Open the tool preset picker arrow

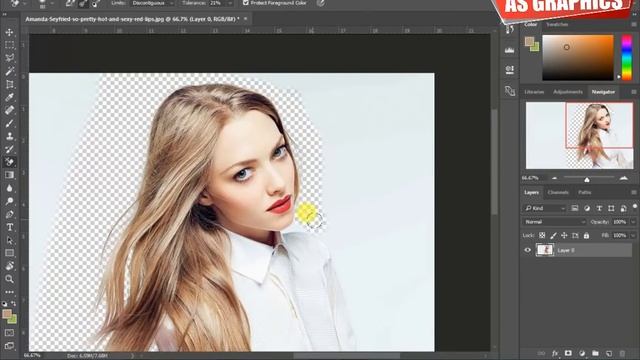click(x=25, y=3)
